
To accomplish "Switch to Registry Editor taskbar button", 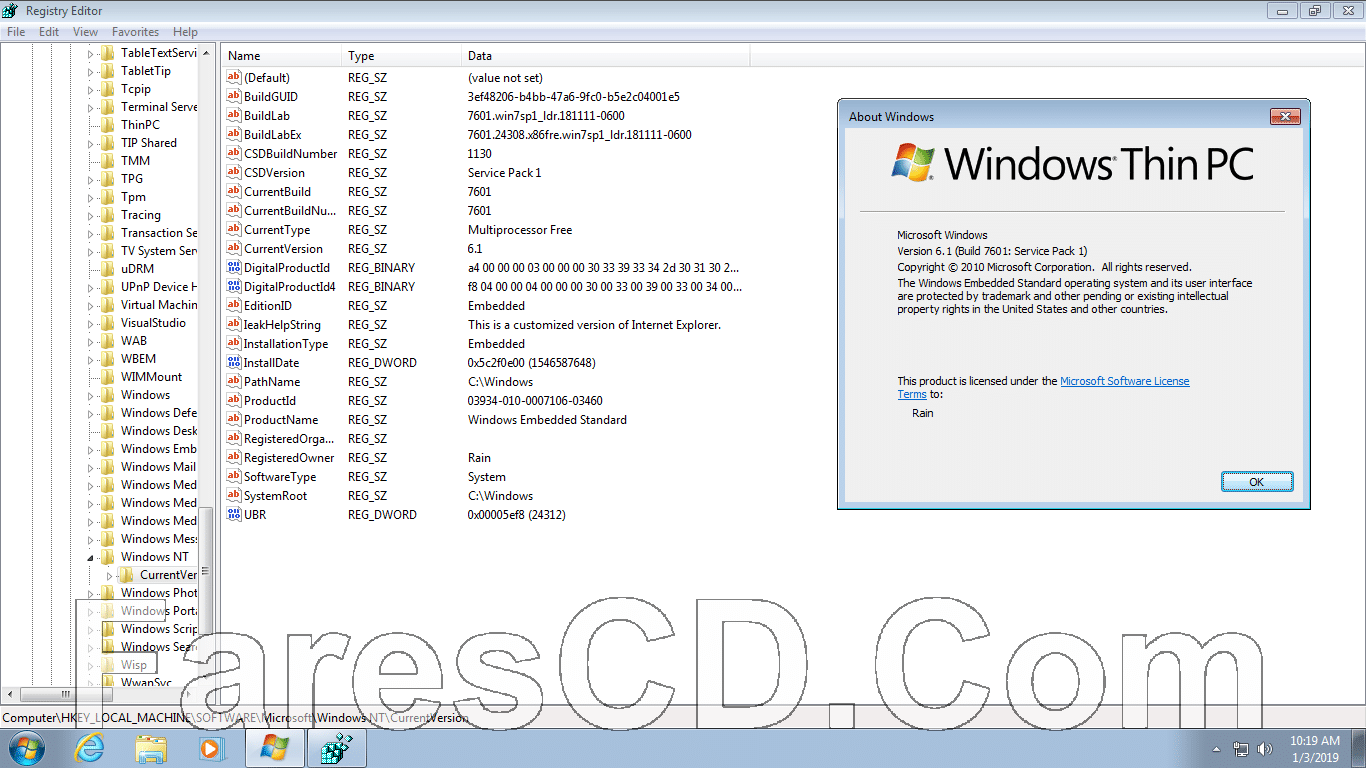I will coord(336,748).
